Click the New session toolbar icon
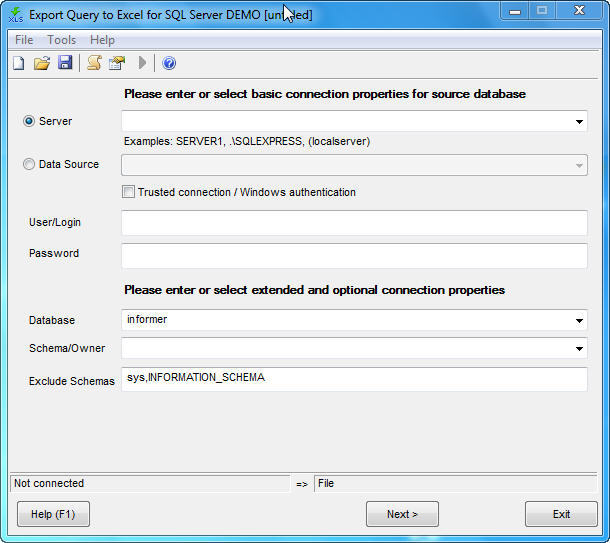Viewport: 610px width, 543px height. point(19,63)
